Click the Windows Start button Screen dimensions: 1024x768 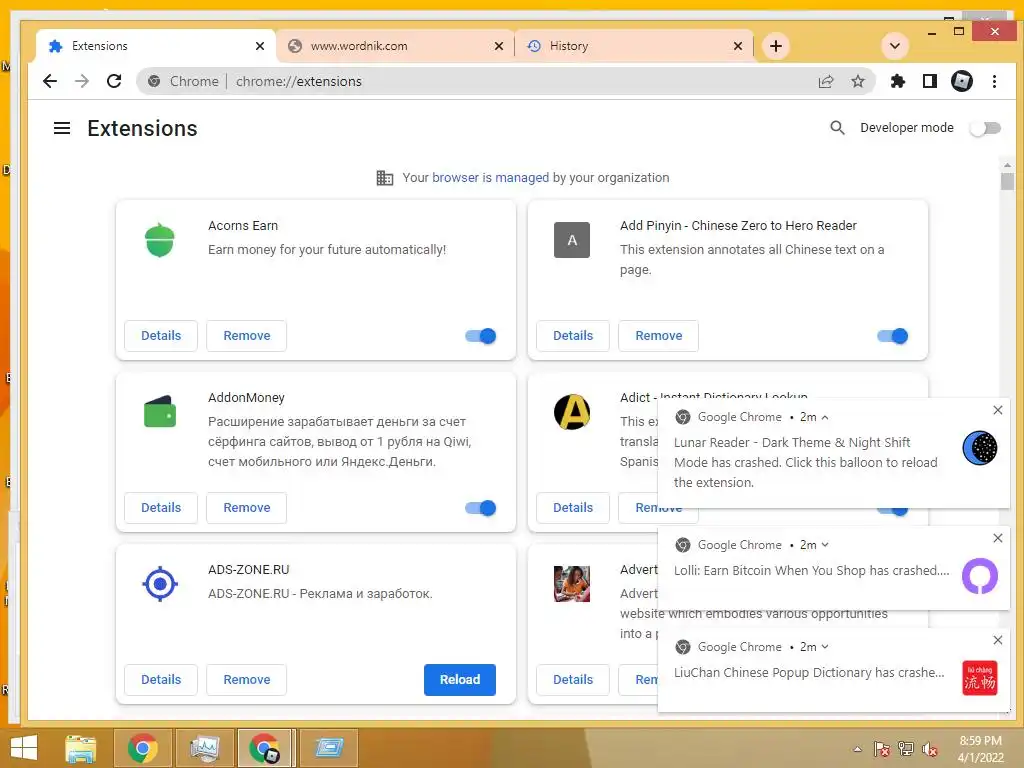24,748
